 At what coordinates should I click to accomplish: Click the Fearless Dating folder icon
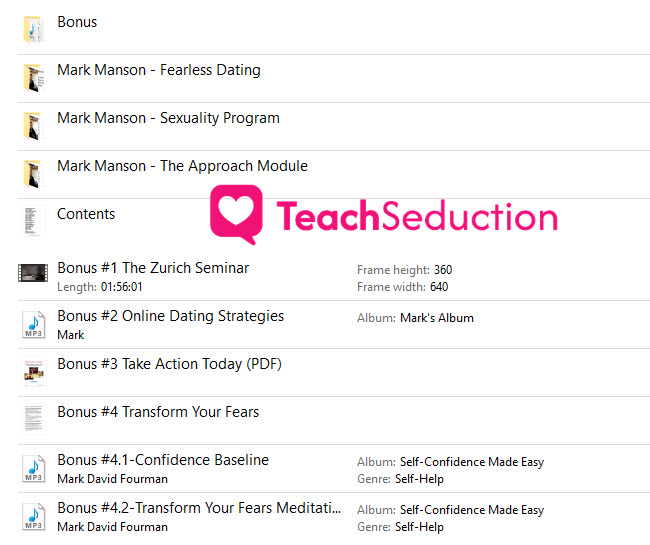coord(34,78)
